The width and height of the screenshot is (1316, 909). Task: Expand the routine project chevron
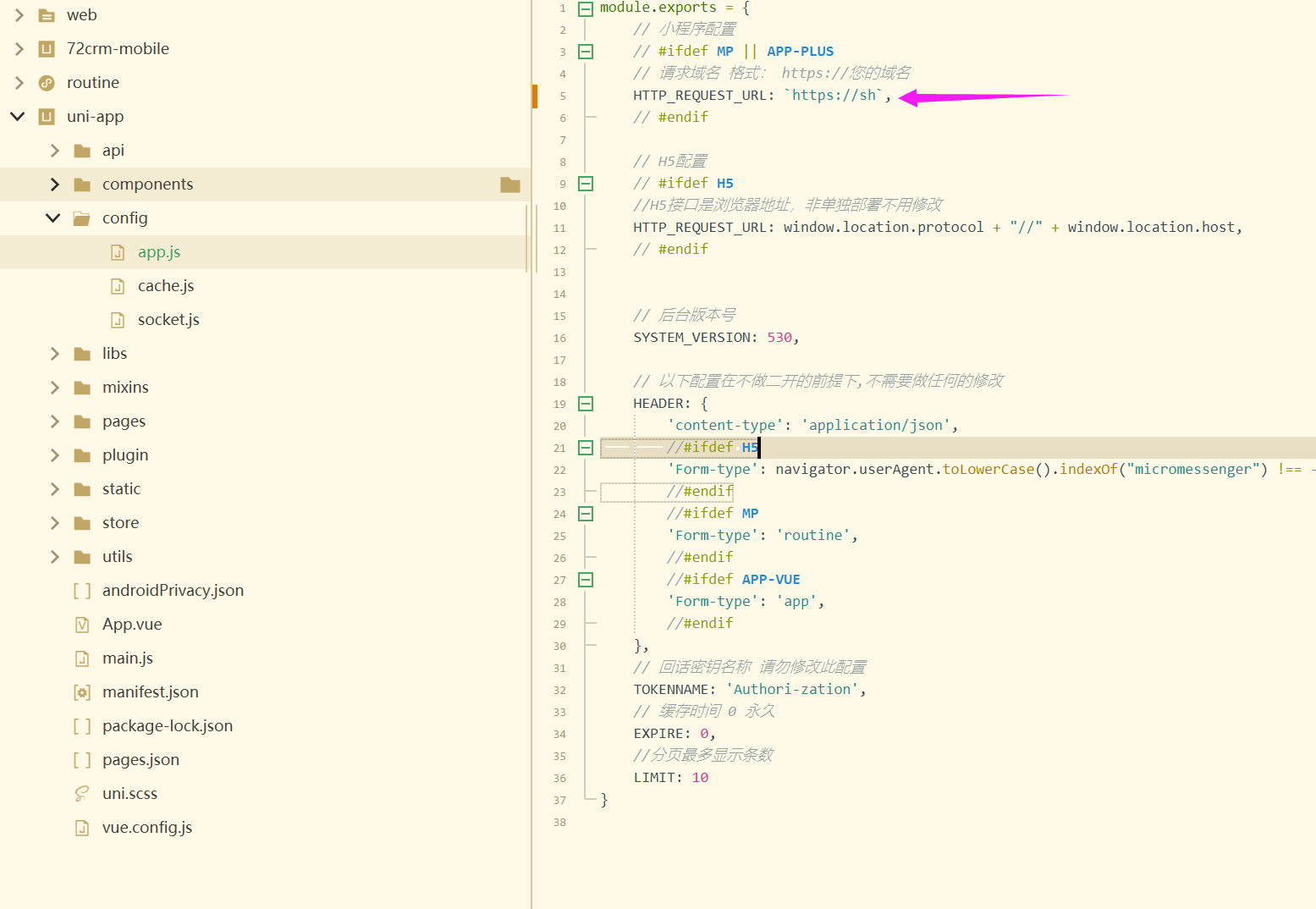point(19,83)
